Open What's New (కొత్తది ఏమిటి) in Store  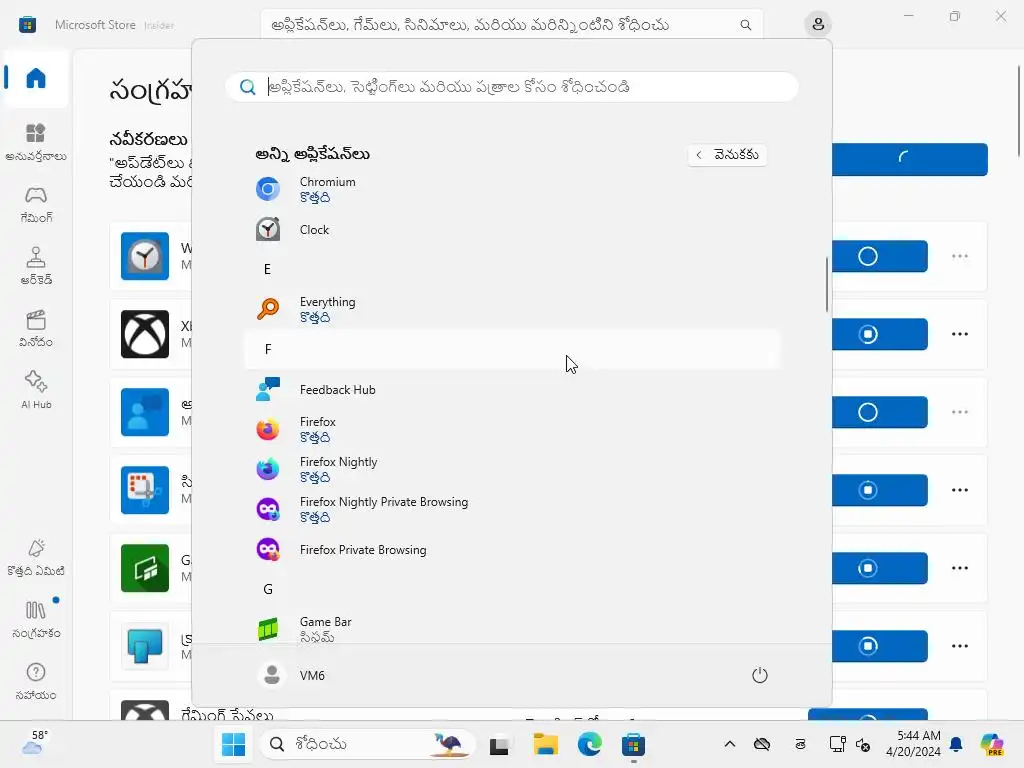click(x=36, y=558)
